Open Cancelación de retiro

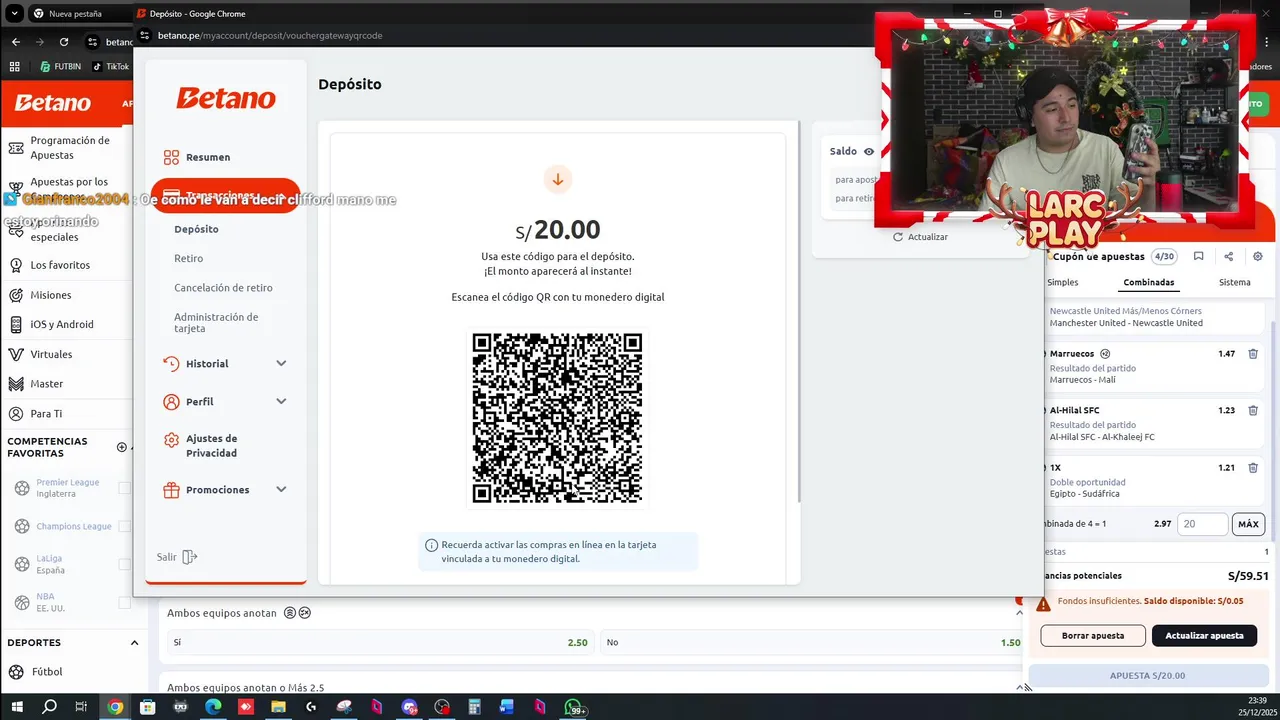223,288
